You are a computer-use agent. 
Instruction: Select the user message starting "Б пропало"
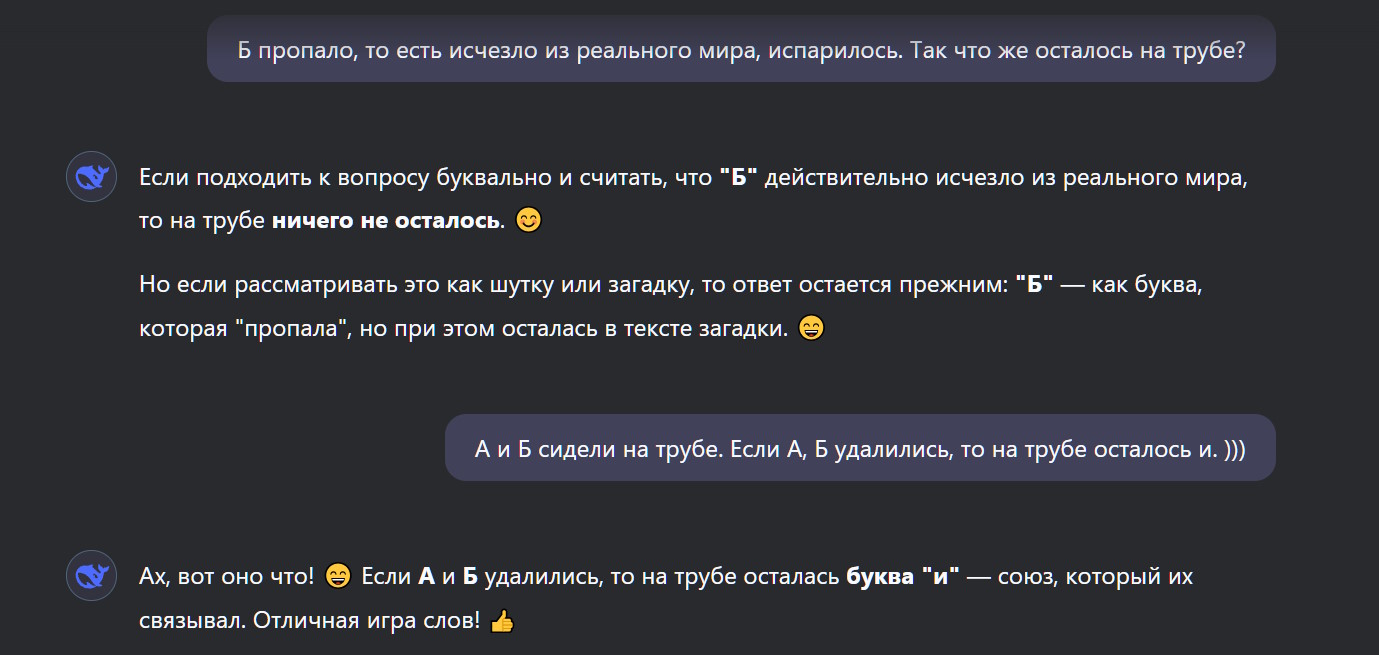(741, 49)
